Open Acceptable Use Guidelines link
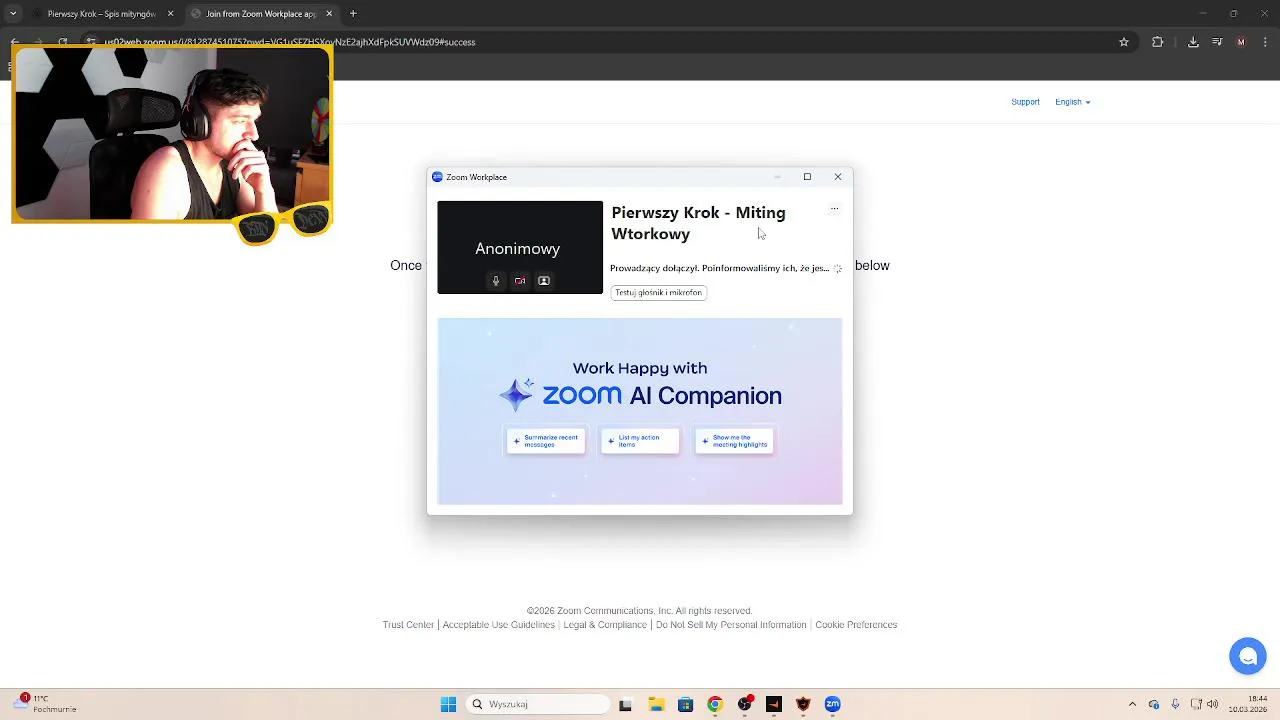The image size is (1280, 720). coord(499,625)
